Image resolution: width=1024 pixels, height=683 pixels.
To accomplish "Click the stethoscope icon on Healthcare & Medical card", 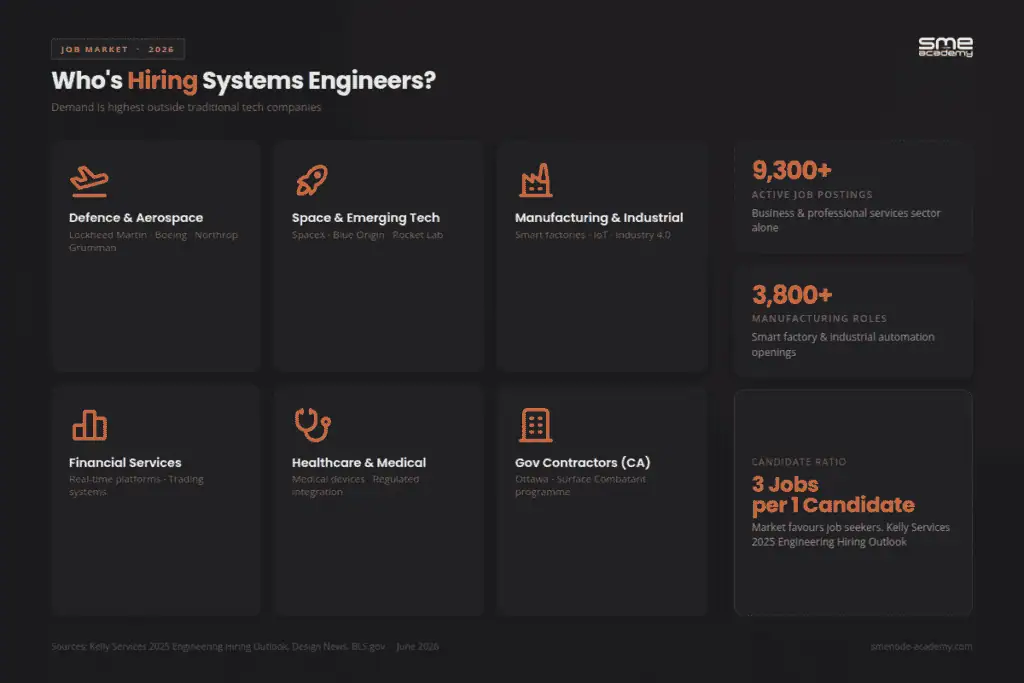I will click(312, 424).
